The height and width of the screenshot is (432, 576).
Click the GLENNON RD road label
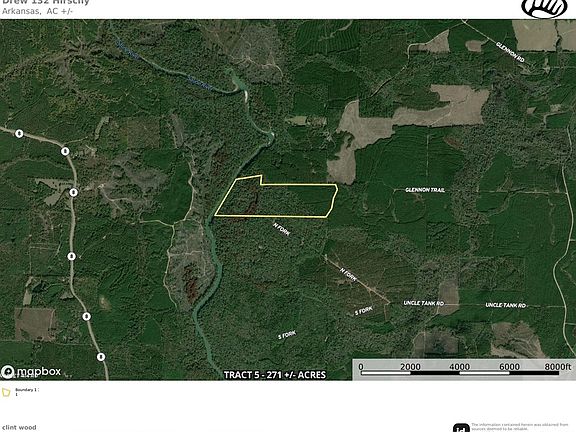(510, 52)
